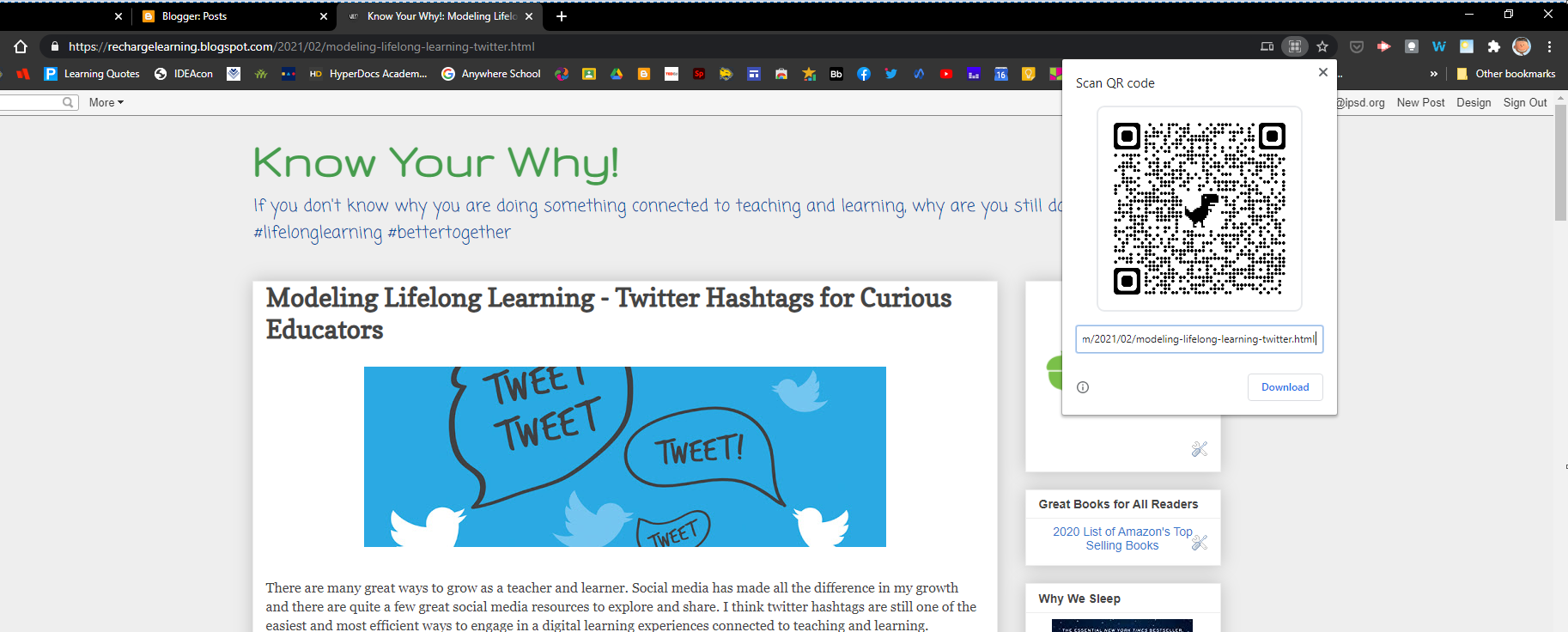
Task: Open the Know Your Why! blog title
Action: [435, 162]
